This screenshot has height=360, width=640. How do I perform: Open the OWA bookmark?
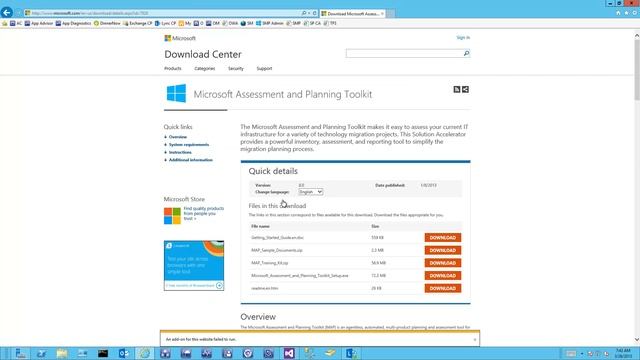click(231, 23)
